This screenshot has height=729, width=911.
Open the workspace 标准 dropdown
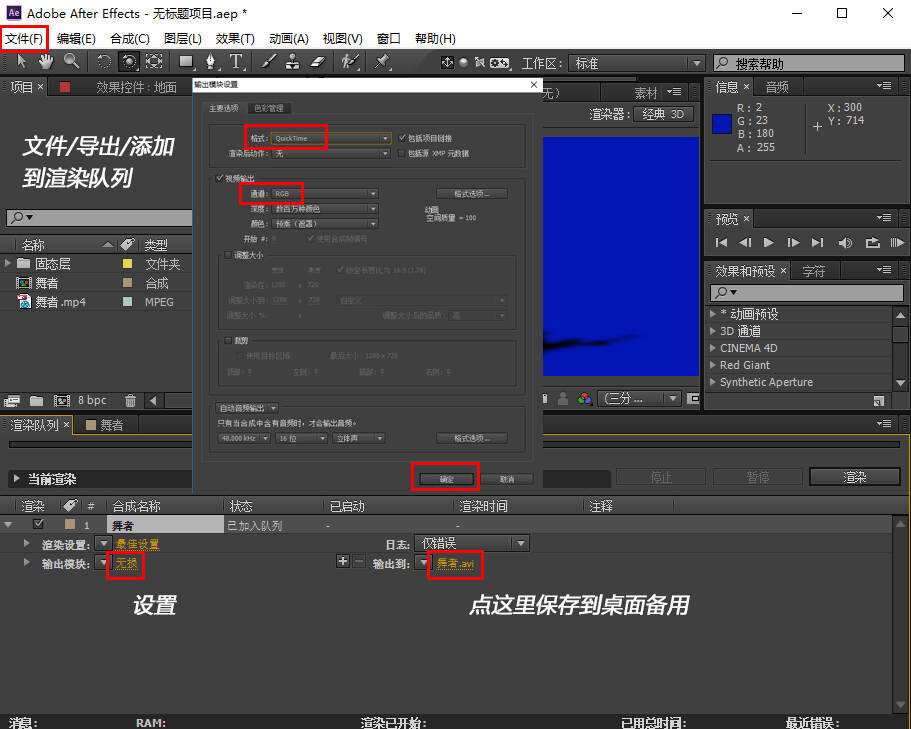click(x=636, y=63)
